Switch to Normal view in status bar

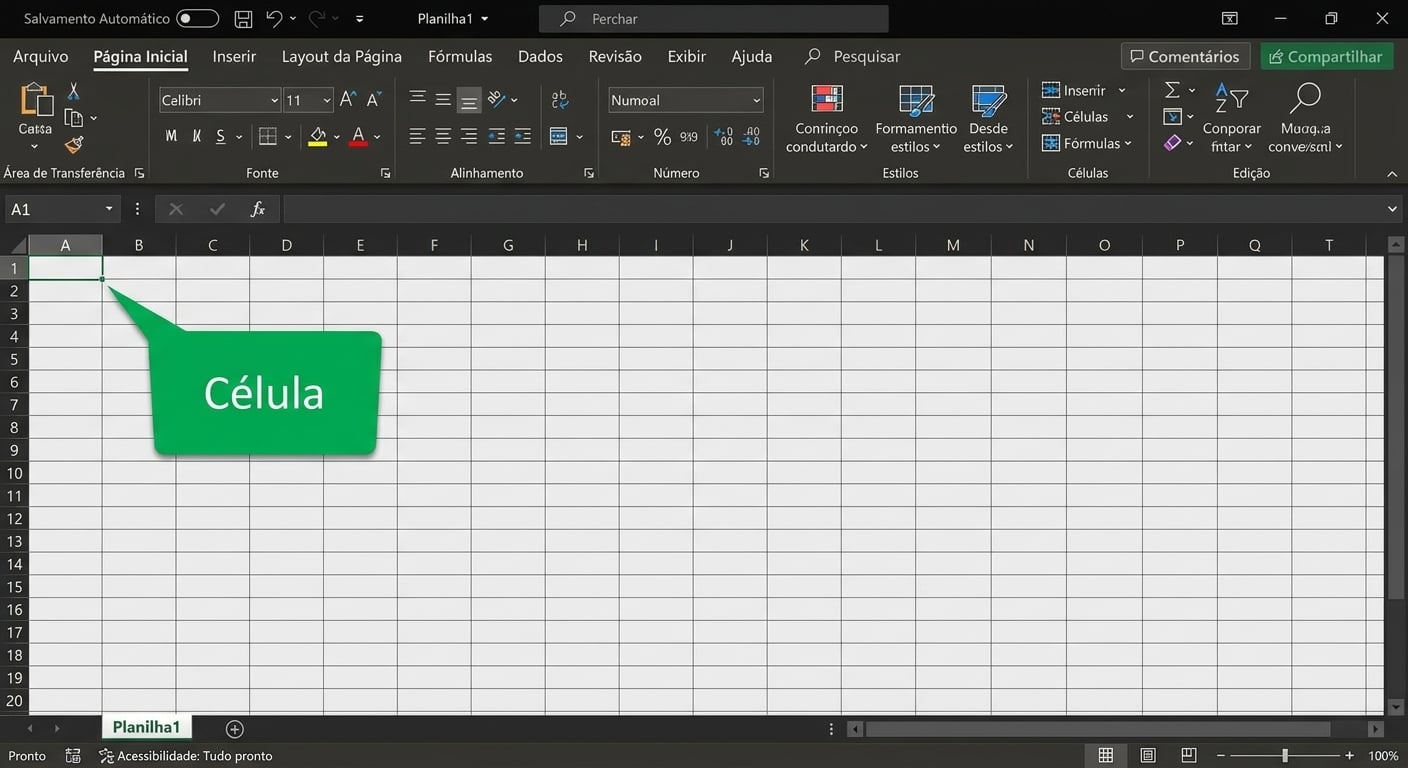[1106, 755]
